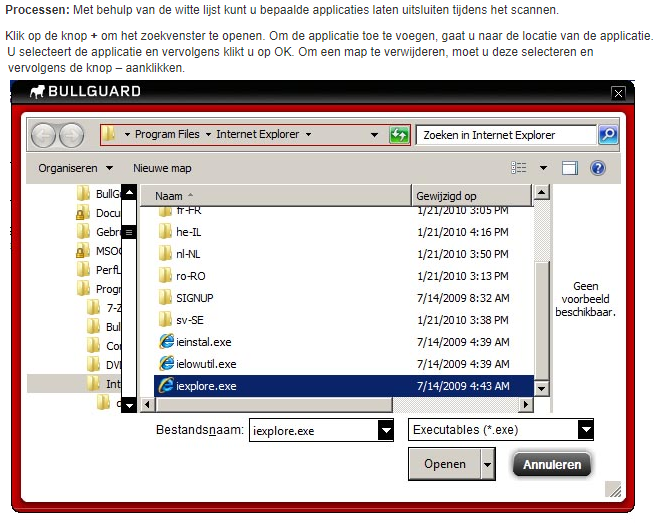659x525 pixels.
Task: Toggle the preview pane icon
Action: coord(569,168)
